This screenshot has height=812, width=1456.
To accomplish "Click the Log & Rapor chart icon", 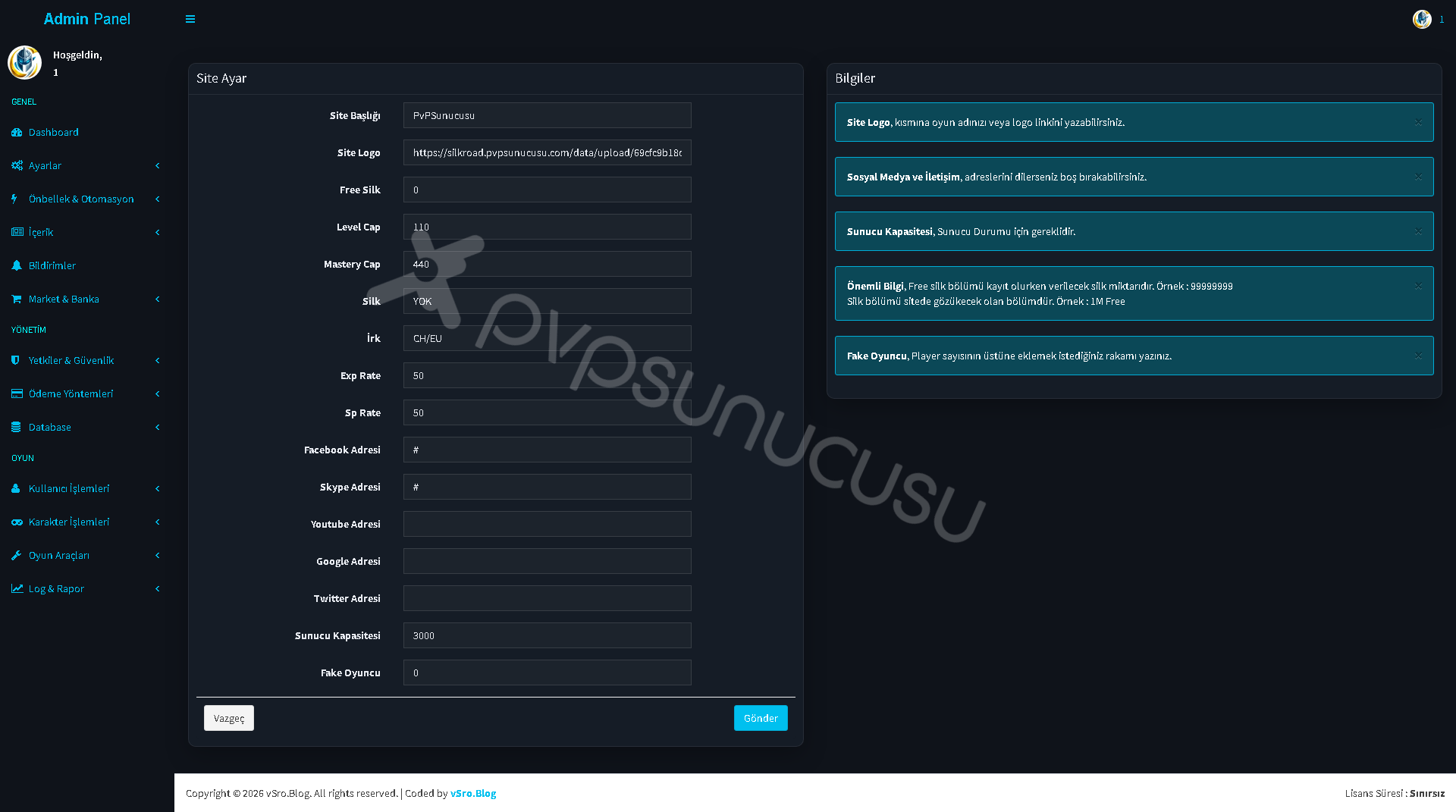I will (x=17, y=588).
